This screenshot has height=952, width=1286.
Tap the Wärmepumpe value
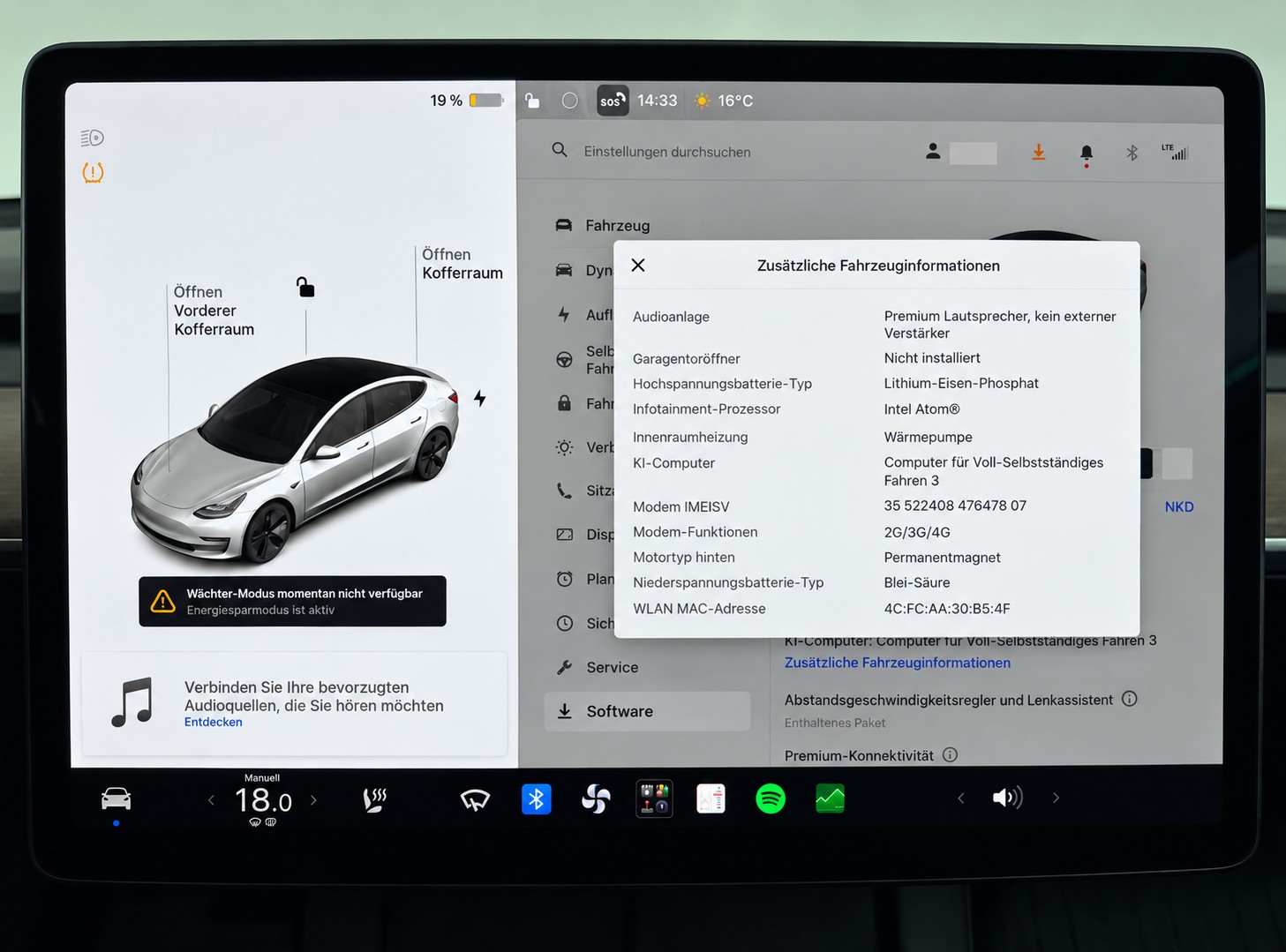click(x=928, y=438)
